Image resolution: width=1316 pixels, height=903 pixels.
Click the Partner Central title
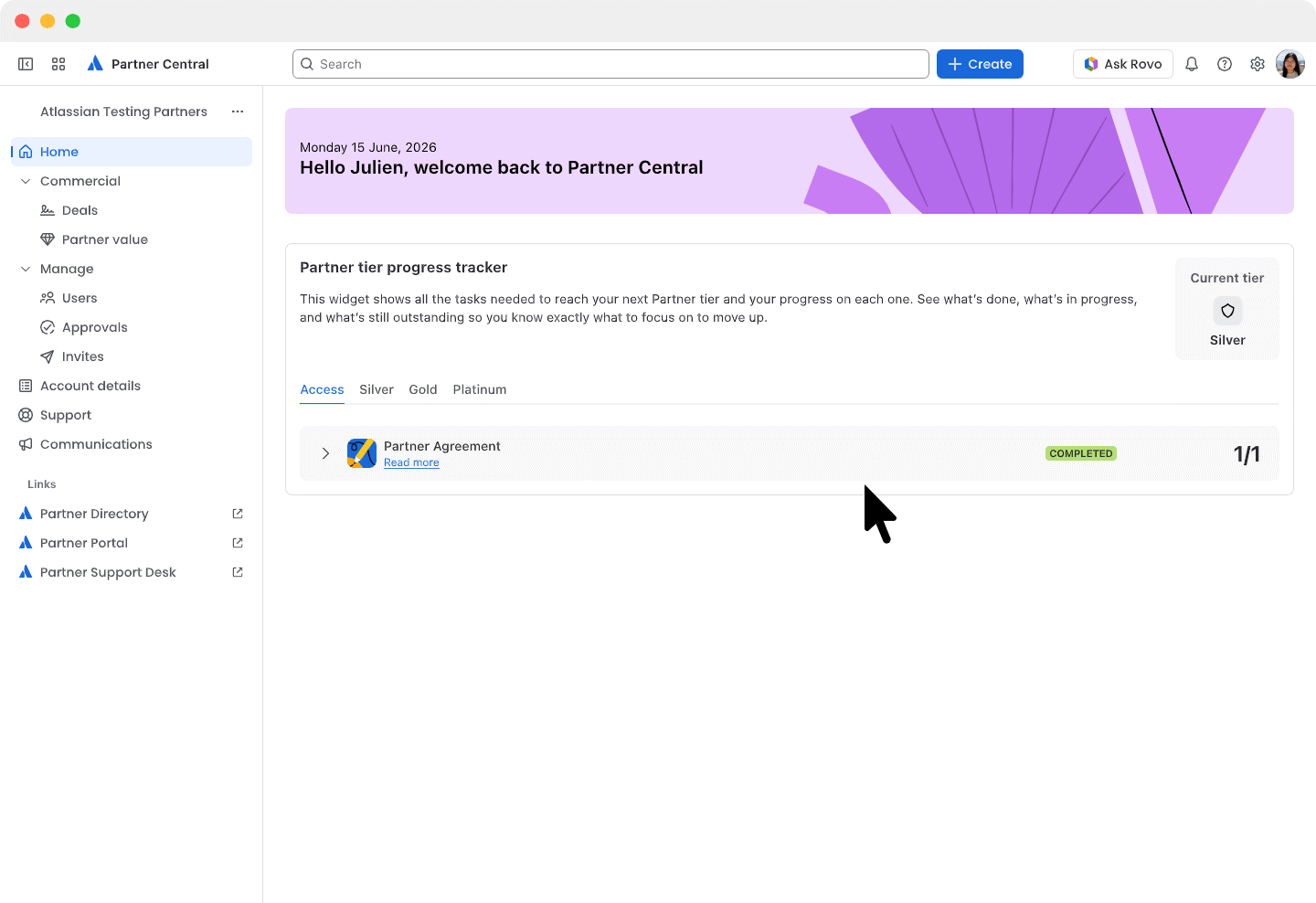(160, 64)
